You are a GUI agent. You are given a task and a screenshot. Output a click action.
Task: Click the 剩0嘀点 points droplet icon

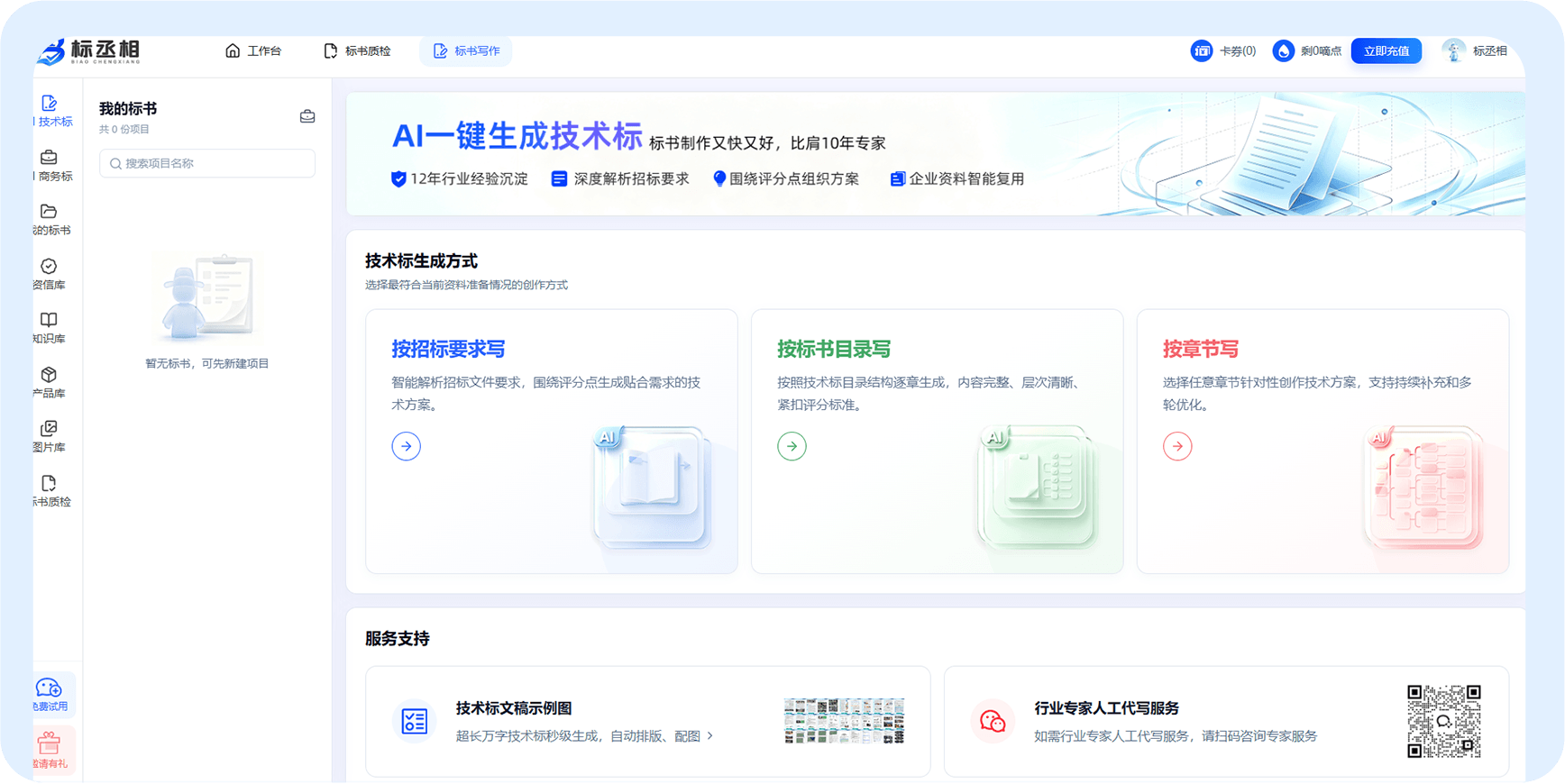pos(1283,51)
